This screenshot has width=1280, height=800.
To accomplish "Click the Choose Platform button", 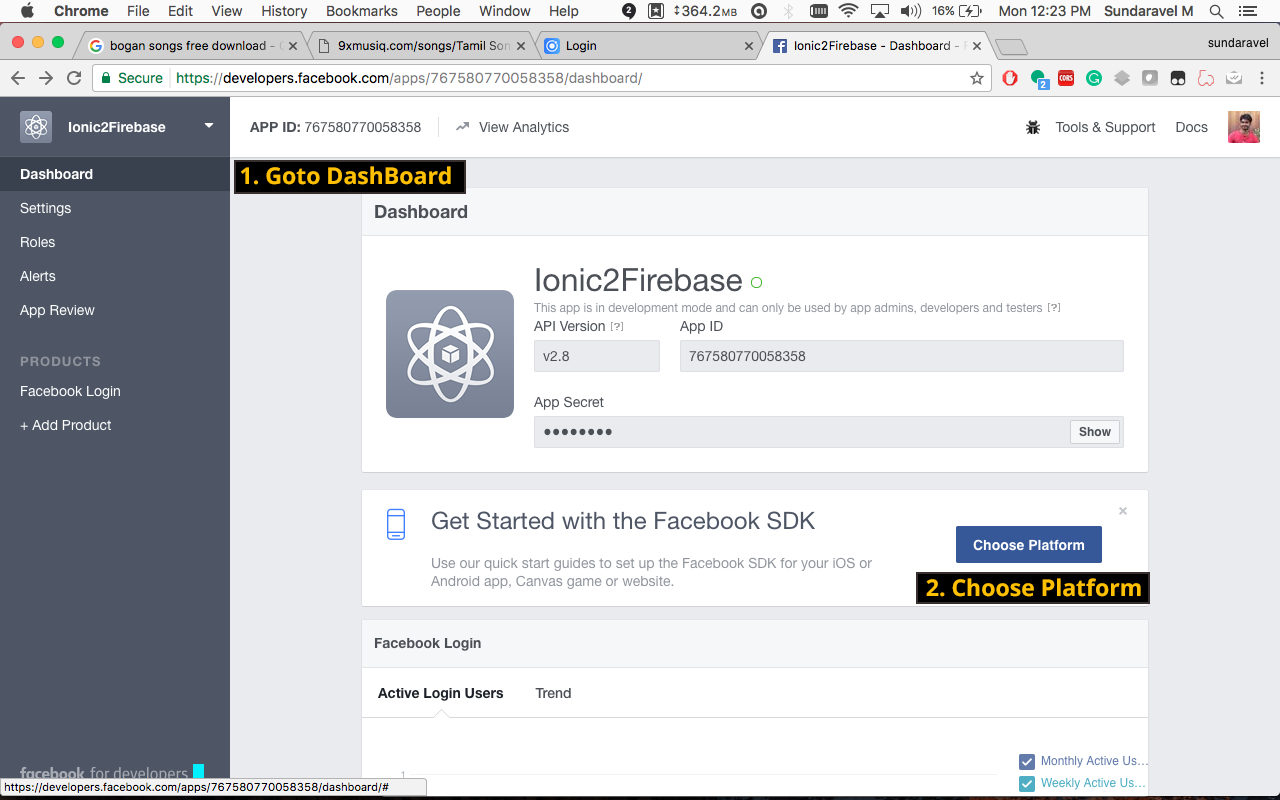I will pyautogui.click(x=1028, y=545).
